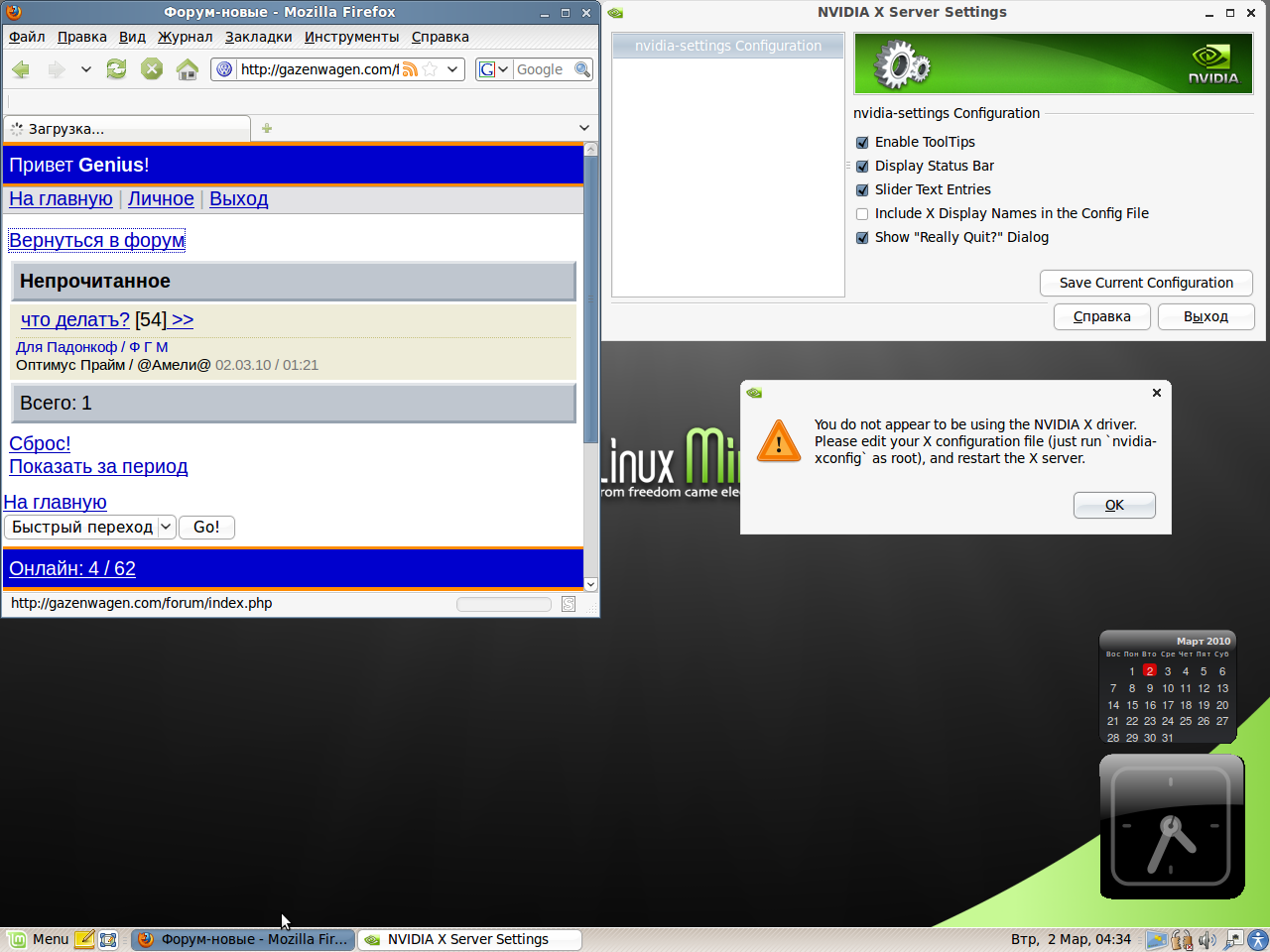This screenshot has width=1270, height=952.
Task: Click the Firefox forward arrow
Action: 57,69
